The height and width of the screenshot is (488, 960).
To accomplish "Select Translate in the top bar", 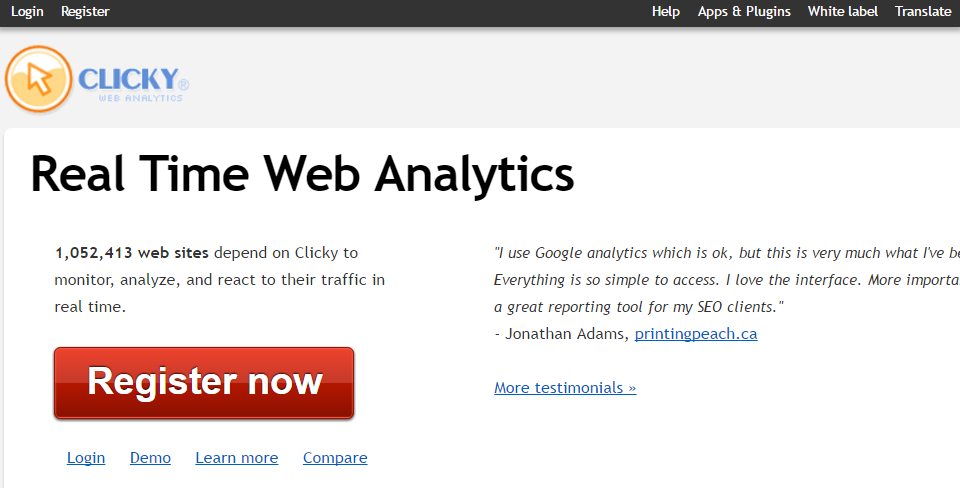I will pos(923,12).
